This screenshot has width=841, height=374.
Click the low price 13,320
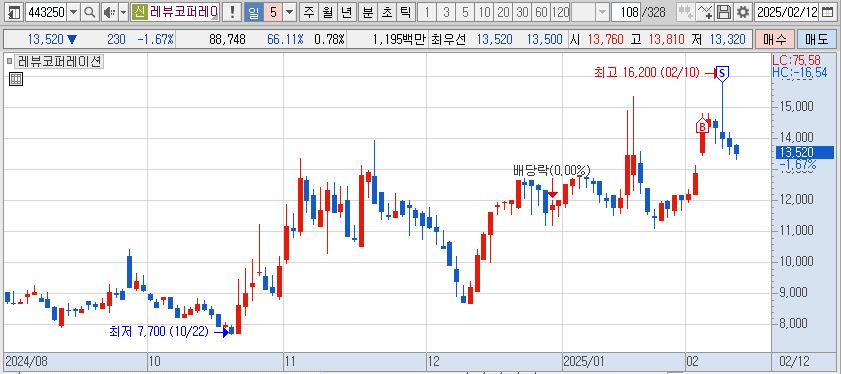[728, 39]
